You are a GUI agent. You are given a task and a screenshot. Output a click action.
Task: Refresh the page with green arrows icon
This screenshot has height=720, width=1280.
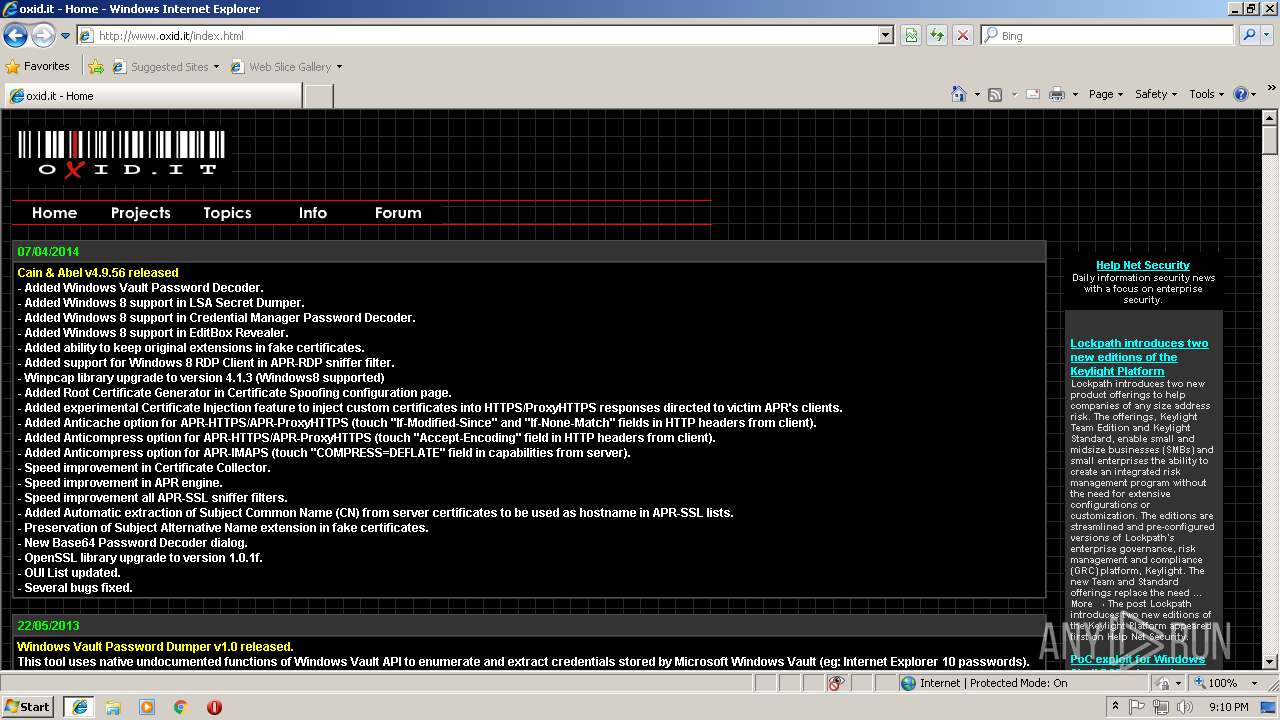pos(937,36)
